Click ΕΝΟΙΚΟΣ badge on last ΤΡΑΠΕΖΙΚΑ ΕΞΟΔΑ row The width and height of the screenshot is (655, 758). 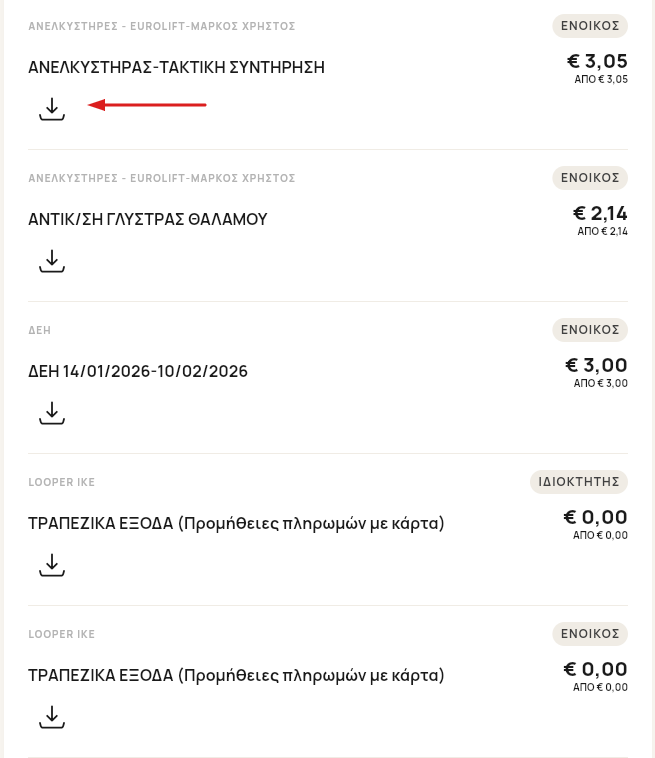pos(590,634)
